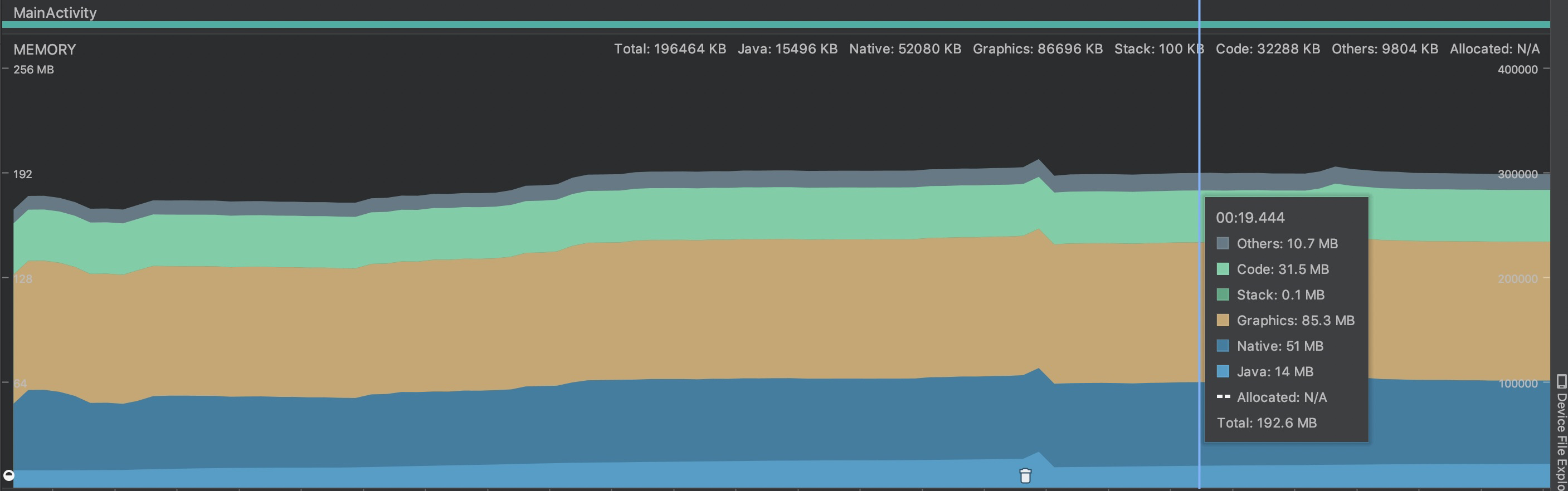Click the Device File Explorer phone icon
Screen dimensions: 1568x491
[x=1561, y=381]
